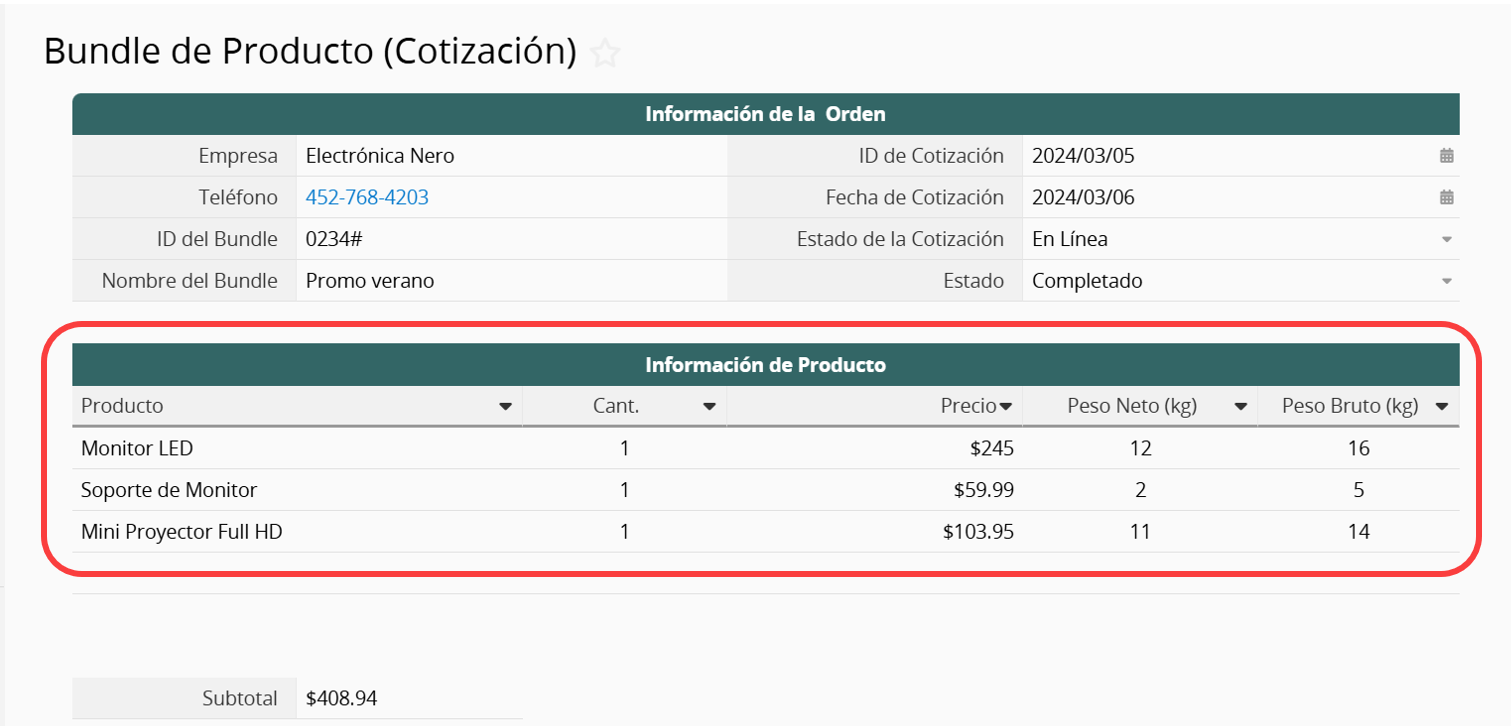1511x726 pixels.
Task: Select the Mini Proyector Full HD cell
Action: pos(181,533)
